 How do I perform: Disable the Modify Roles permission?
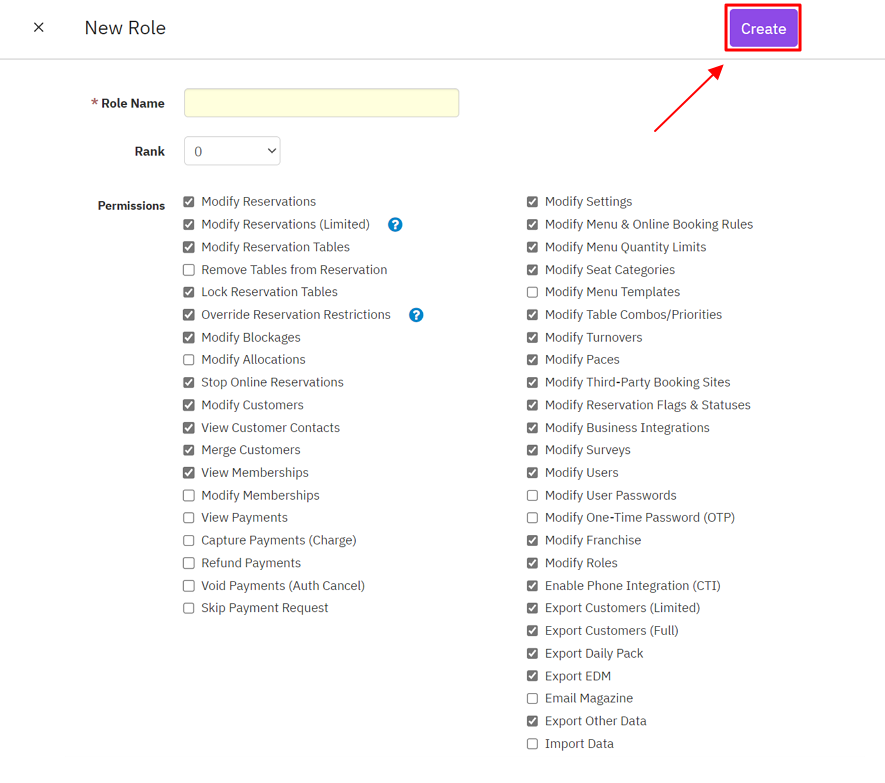tap(532, 563)
